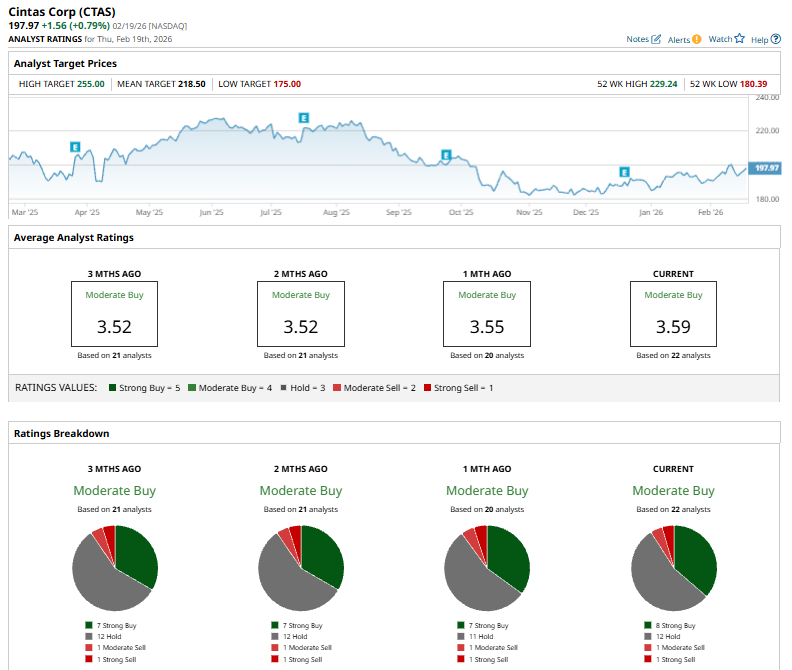792x670 pixels.
Task: Click the earnings marker near Apr '25
Action: (x=75, y=147)
